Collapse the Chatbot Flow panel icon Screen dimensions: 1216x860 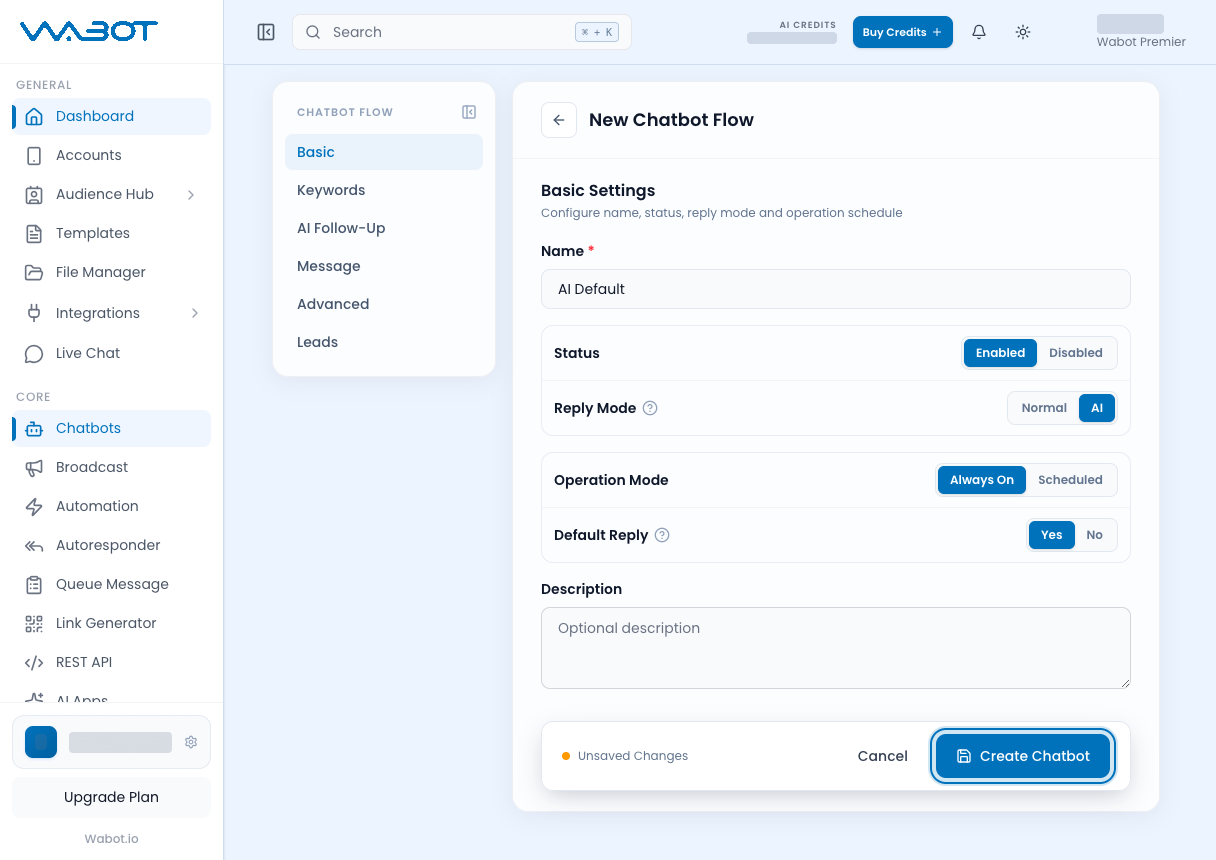pos(469,112)
